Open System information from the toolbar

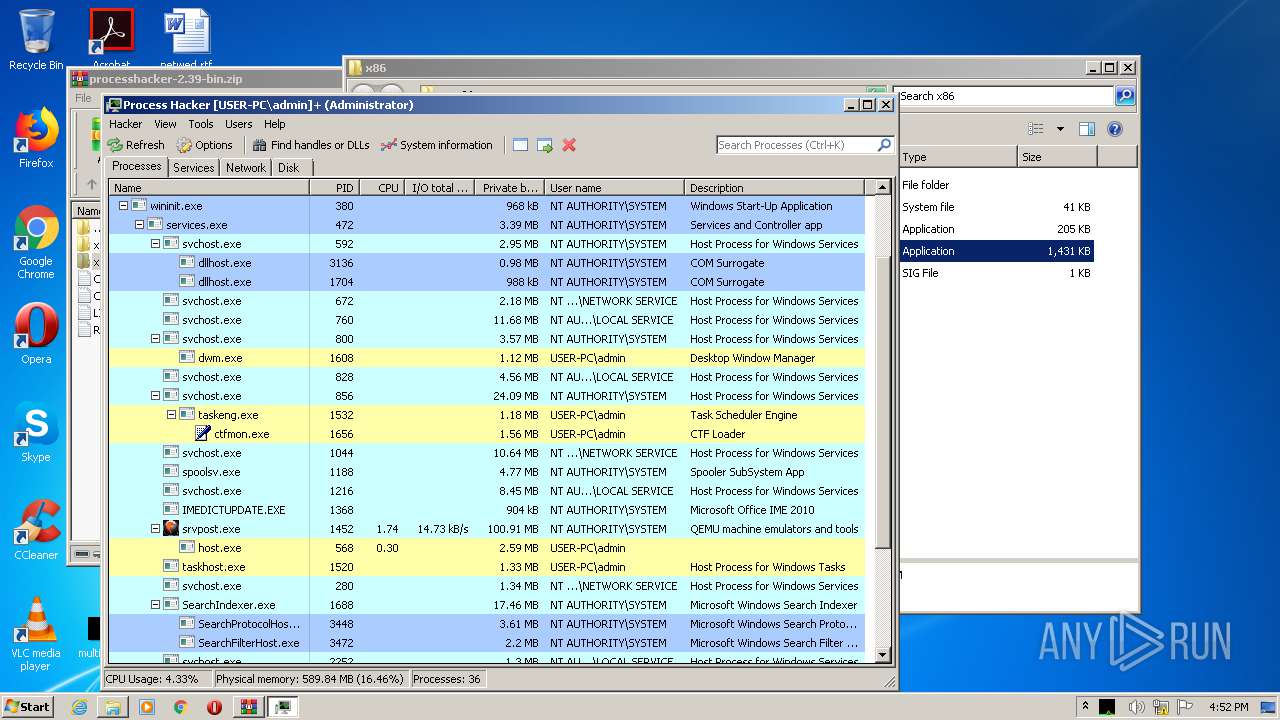(x=437, y=145)
